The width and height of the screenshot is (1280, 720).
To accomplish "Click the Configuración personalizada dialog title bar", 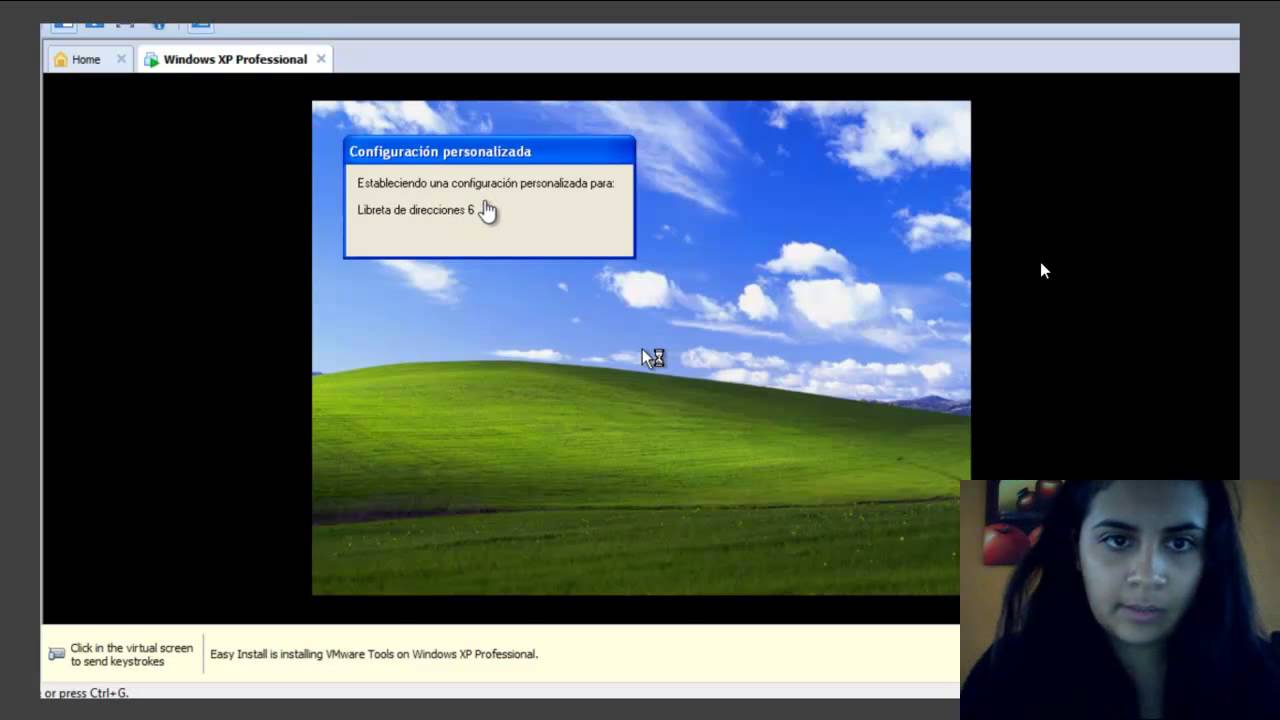I will 489,151.
